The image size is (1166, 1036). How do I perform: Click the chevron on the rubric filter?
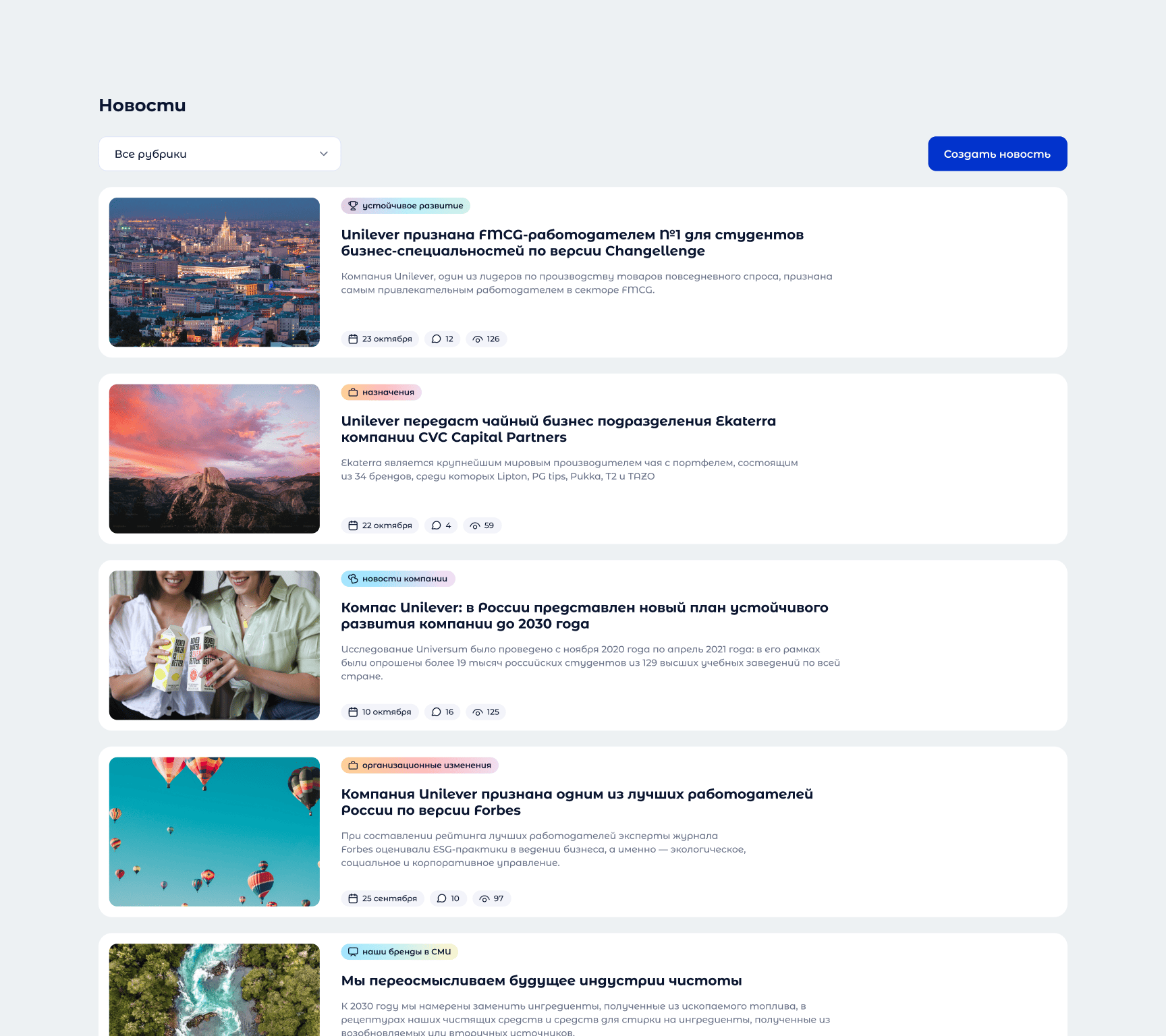point(323,154)
